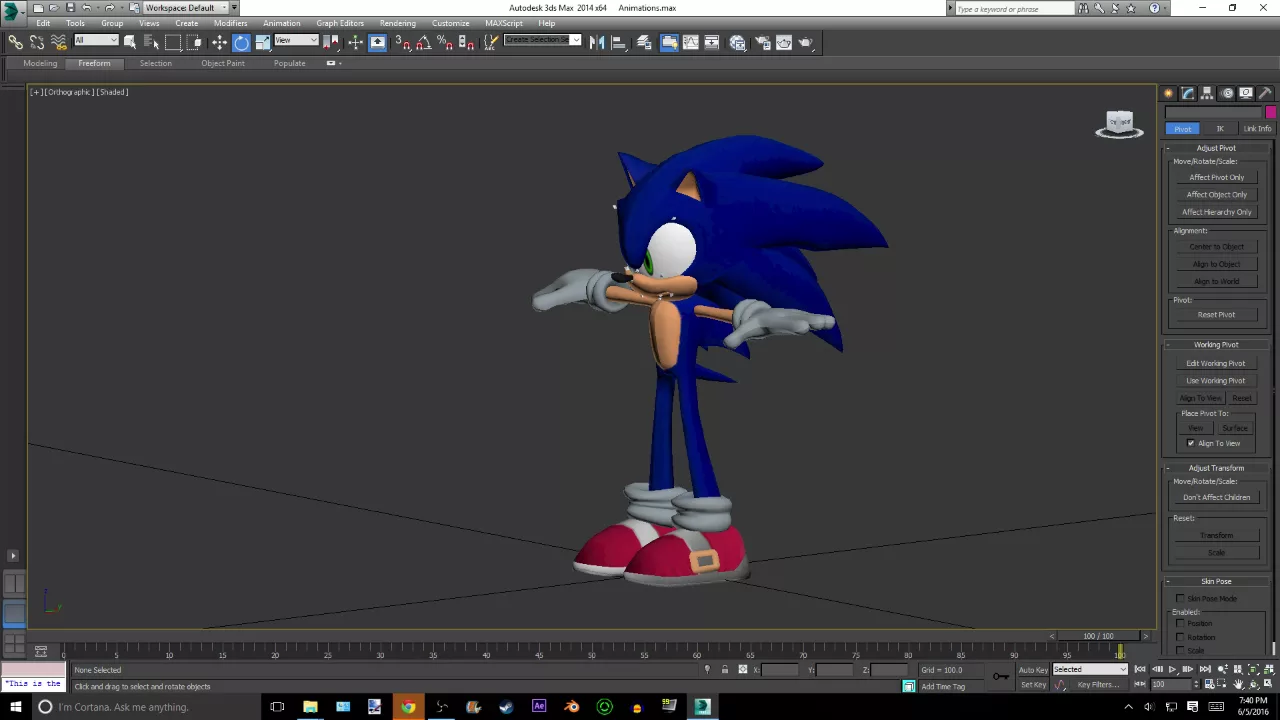
Task: Click the Use Pivot Point Center icon
Action: click(x=330, y=42)
